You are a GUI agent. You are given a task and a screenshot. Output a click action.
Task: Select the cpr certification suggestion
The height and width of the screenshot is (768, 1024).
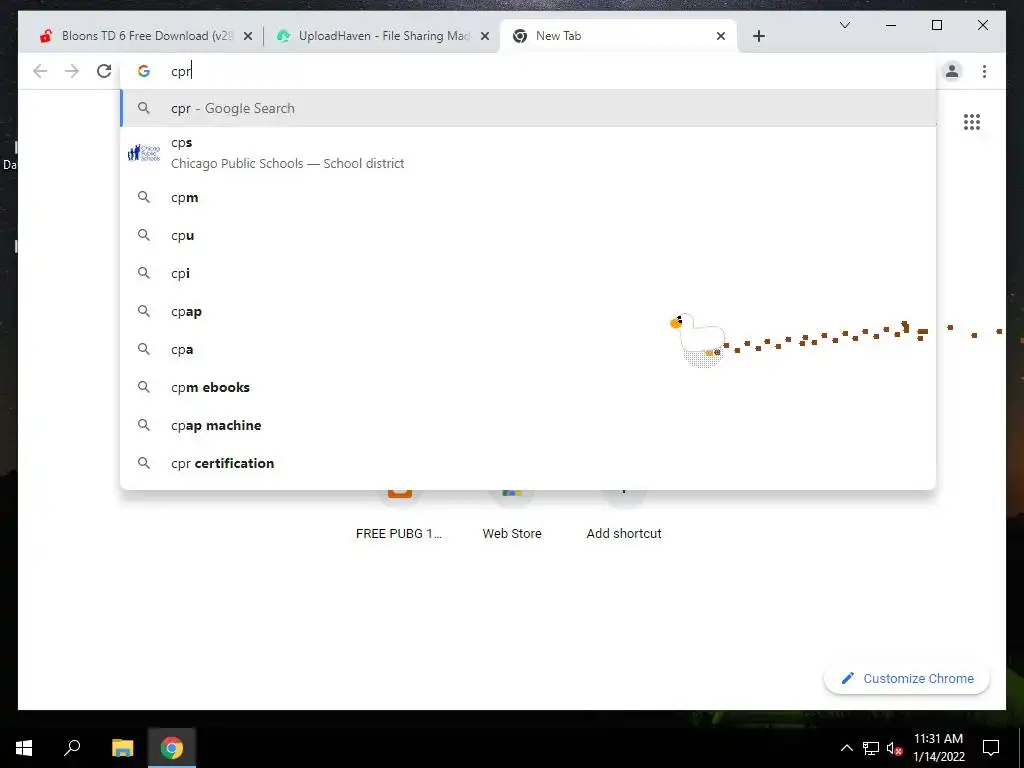point(528,463)
